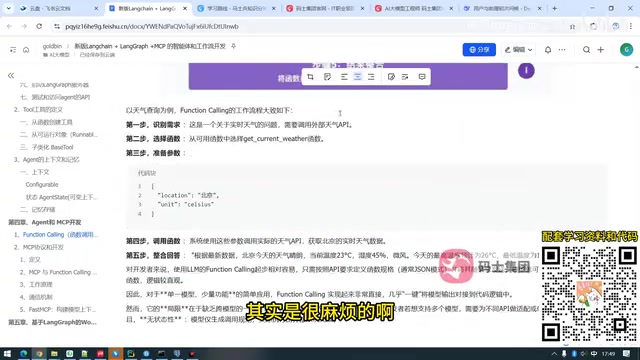Click code line '"unit": "celsius"'

[186, 204]
